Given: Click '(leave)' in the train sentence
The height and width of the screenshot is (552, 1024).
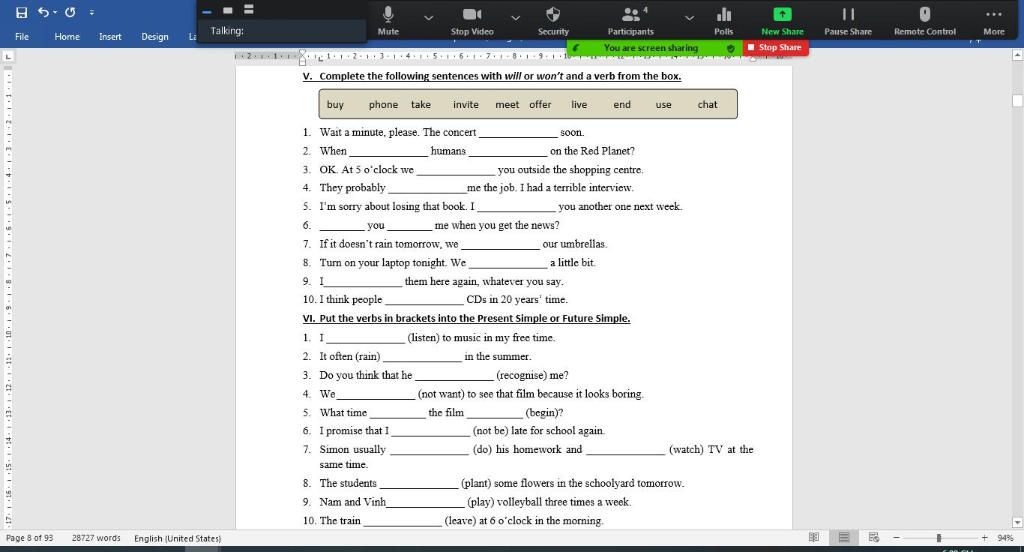Looking at the screenshot, I should pos(460,521).
